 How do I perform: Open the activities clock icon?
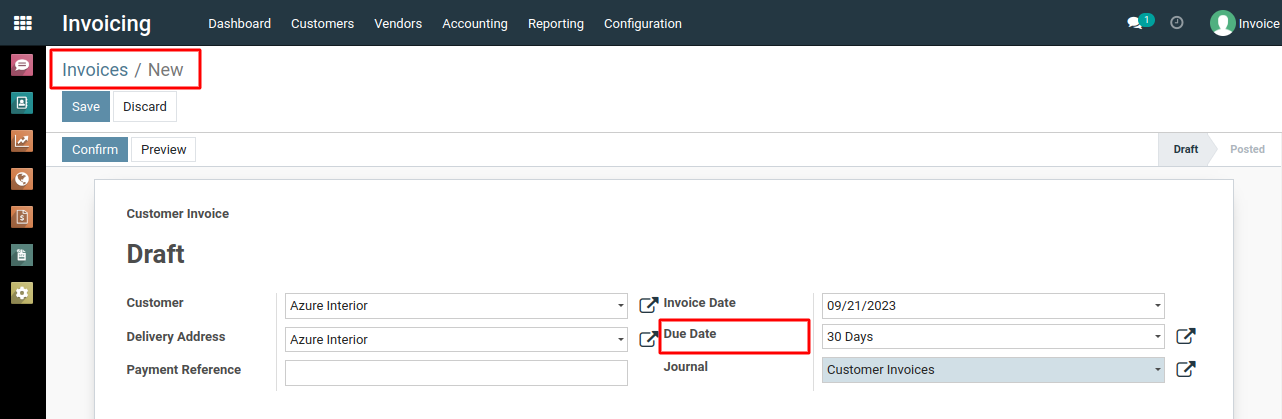pos(1177,23)
